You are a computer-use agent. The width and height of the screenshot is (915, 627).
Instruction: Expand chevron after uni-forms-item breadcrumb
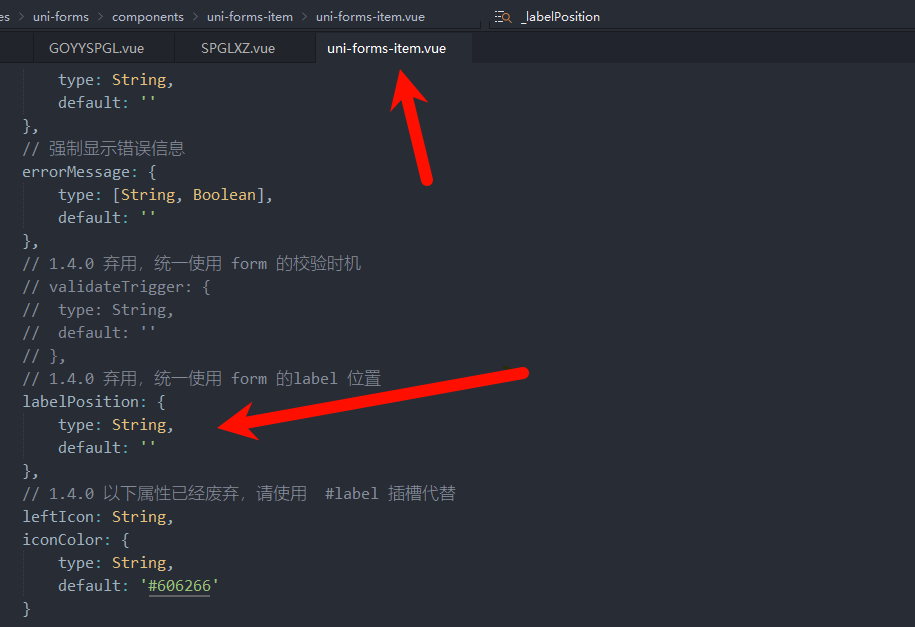[x=305, y=17]
